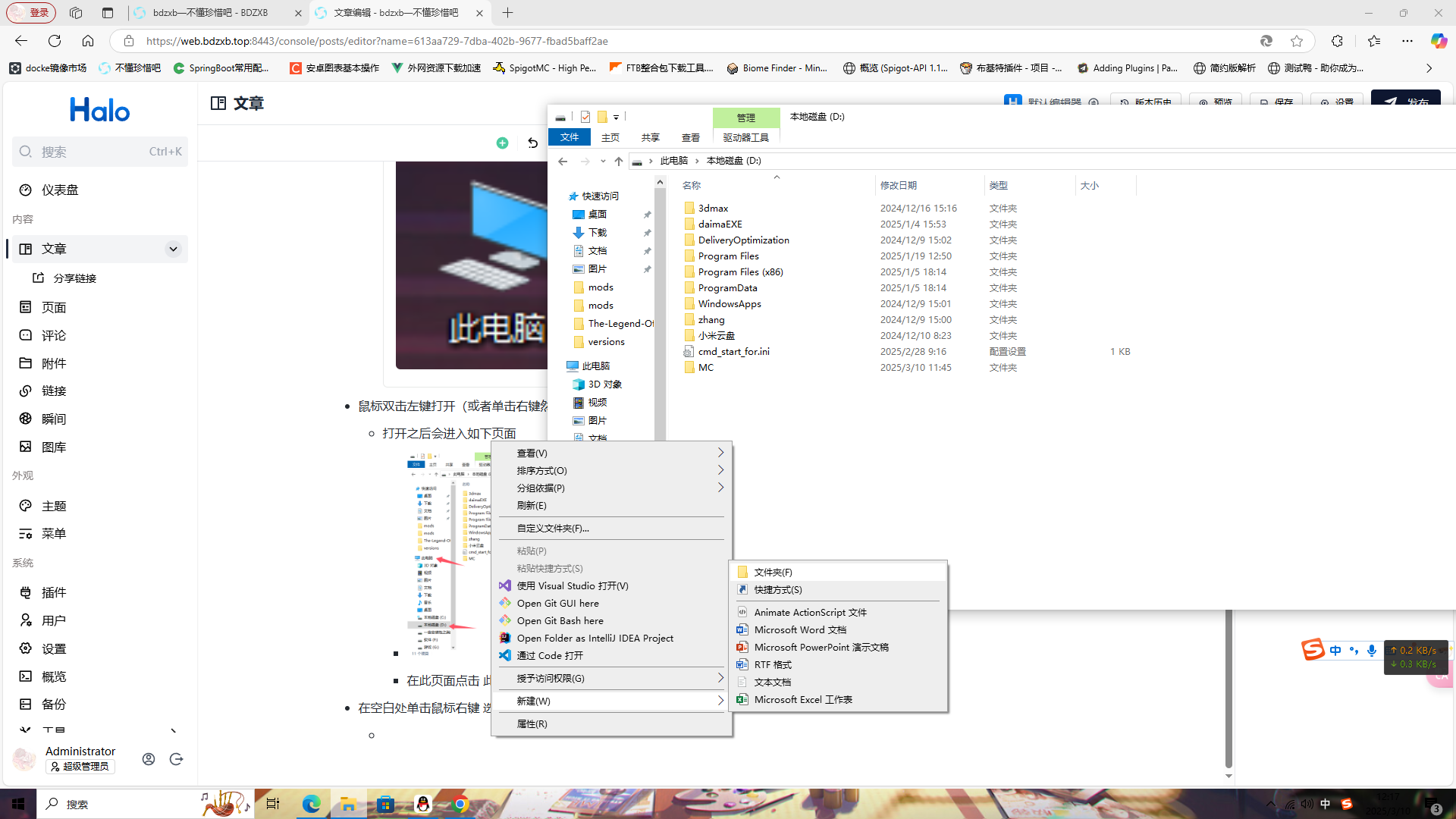Toggle the sidebar collapse icon beside 文章 title

218,103
